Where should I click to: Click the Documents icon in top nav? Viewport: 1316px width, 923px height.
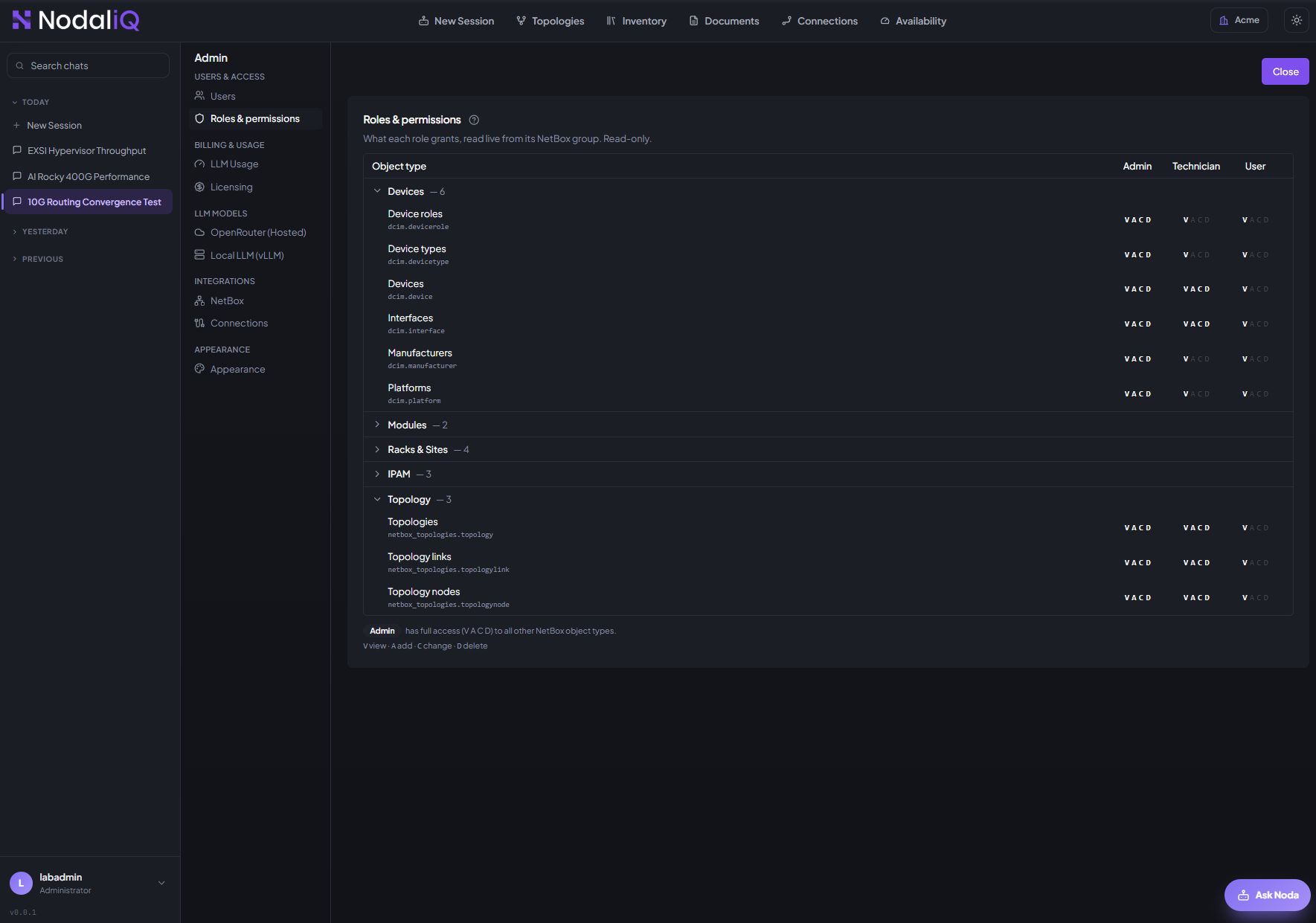693,21
